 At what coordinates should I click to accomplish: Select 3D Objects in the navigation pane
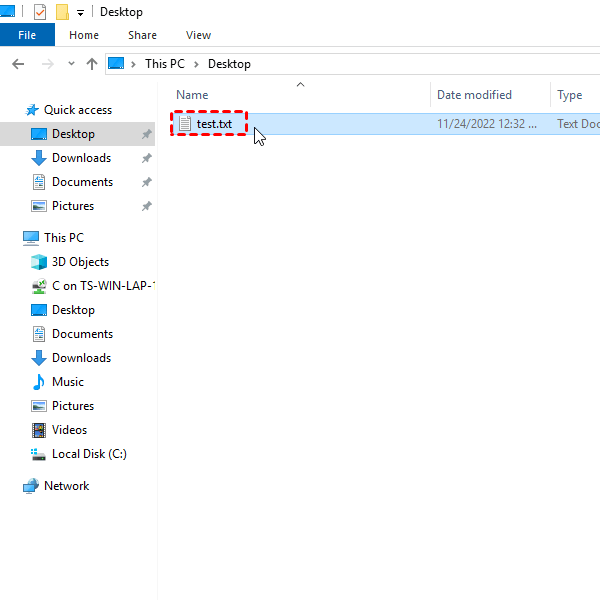click(x=80, y=262)
